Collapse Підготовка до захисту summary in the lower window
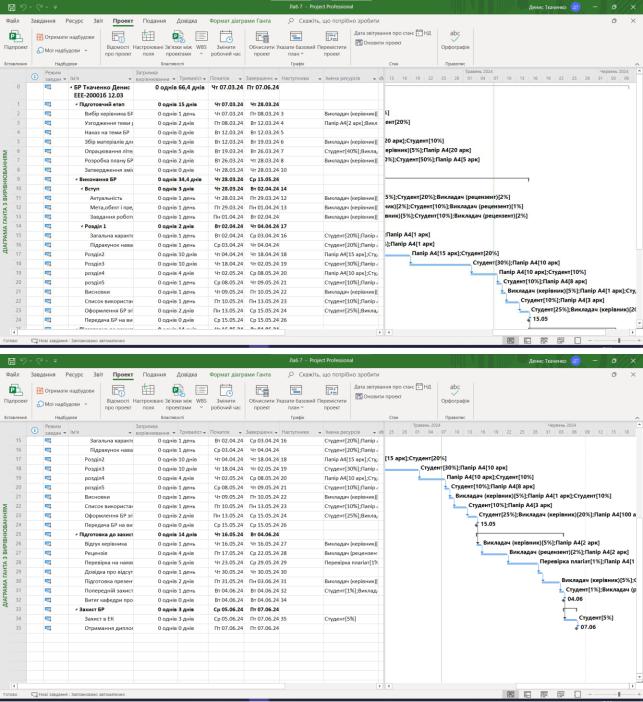This screenshot has height=702, width=643. pyautogui.click(x=77, y=535)
